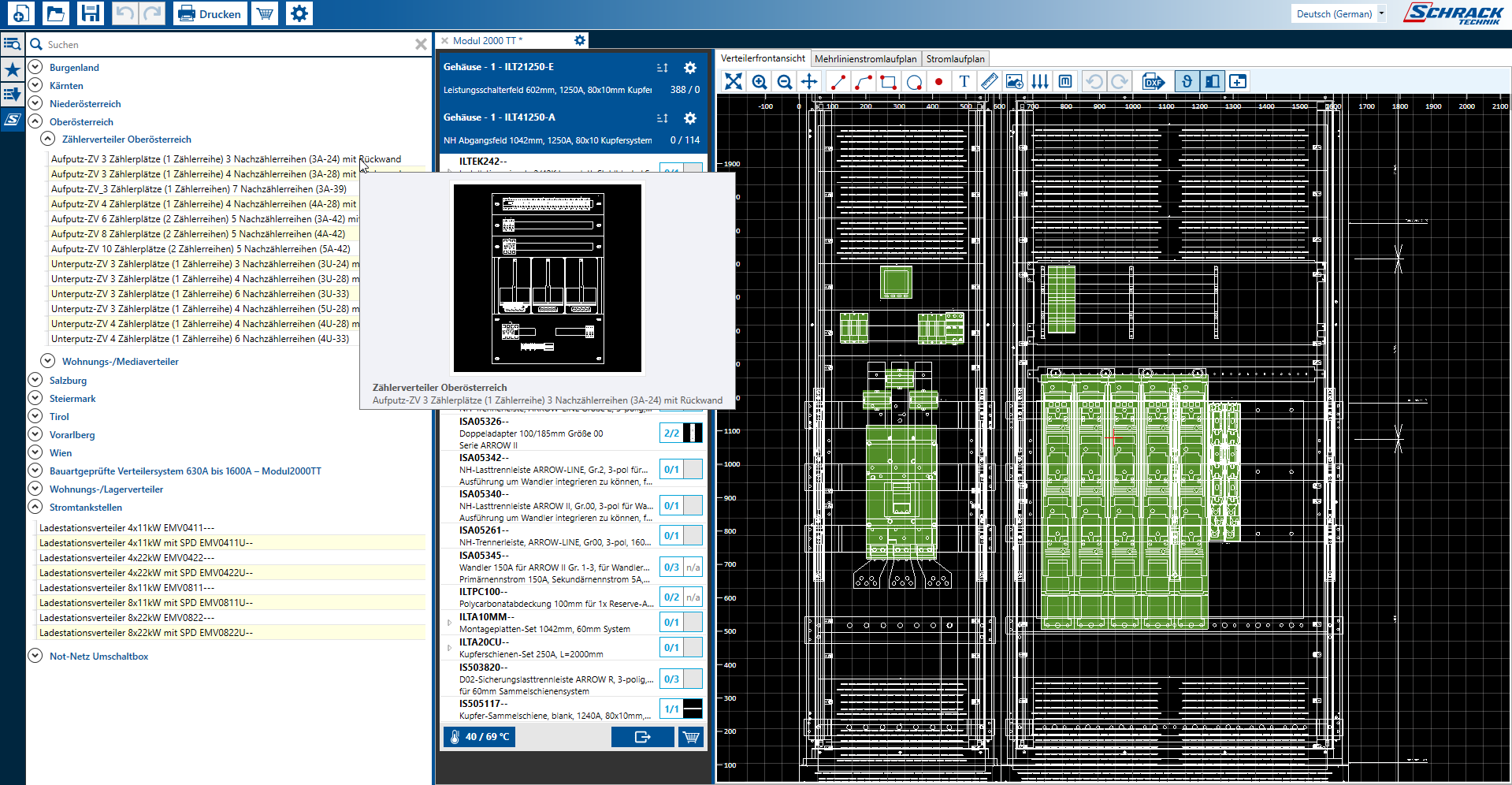Viewport: 1512px width, 785px height.
Task: Fit drawing to window
Action: click(x=734, y=81)
